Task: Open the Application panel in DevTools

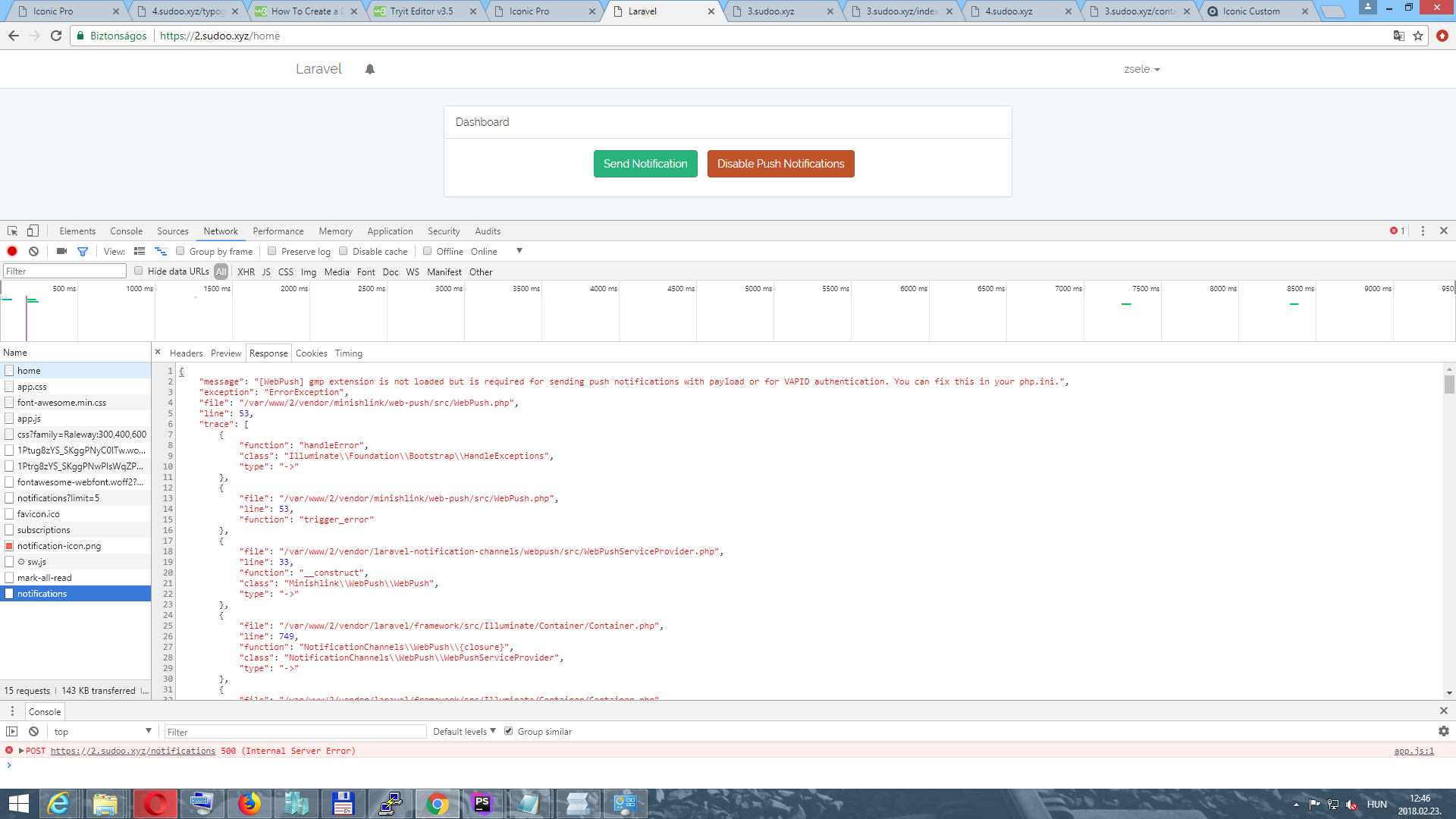Action: point(390,231)
